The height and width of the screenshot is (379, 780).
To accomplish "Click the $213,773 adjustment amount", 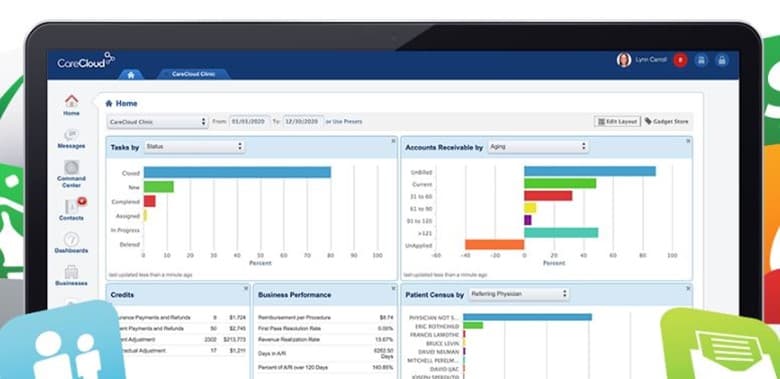I will tap(234, 339).
